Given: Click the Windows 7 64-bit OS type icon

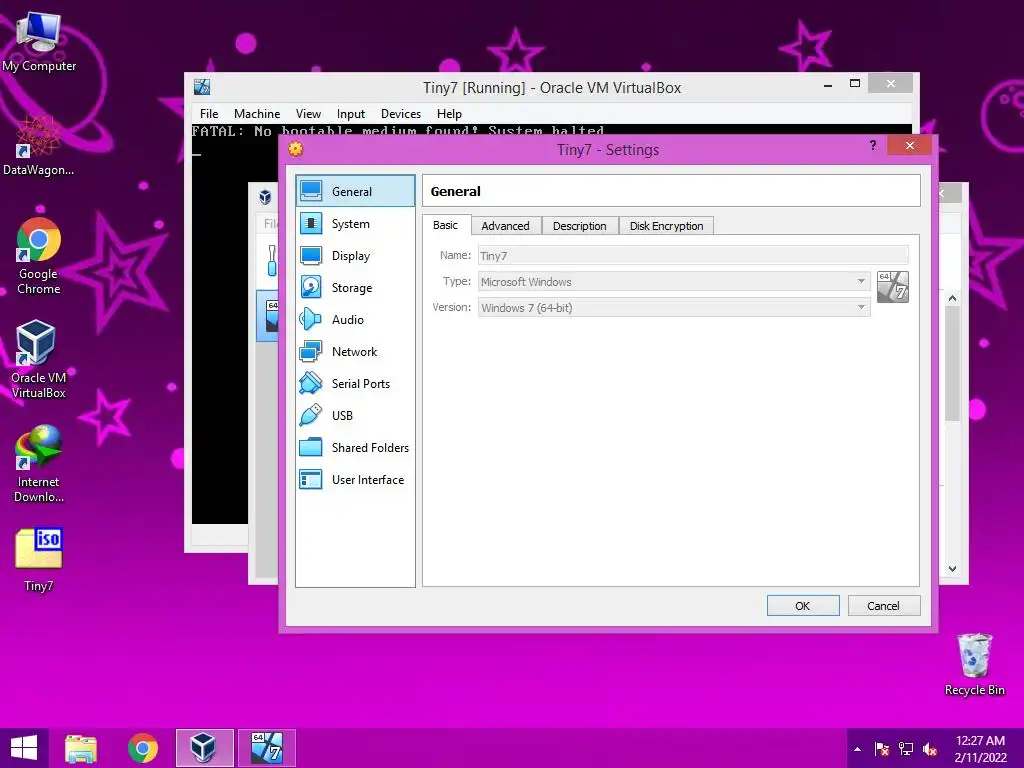Looking at the screenshot, I should point(893,287).
